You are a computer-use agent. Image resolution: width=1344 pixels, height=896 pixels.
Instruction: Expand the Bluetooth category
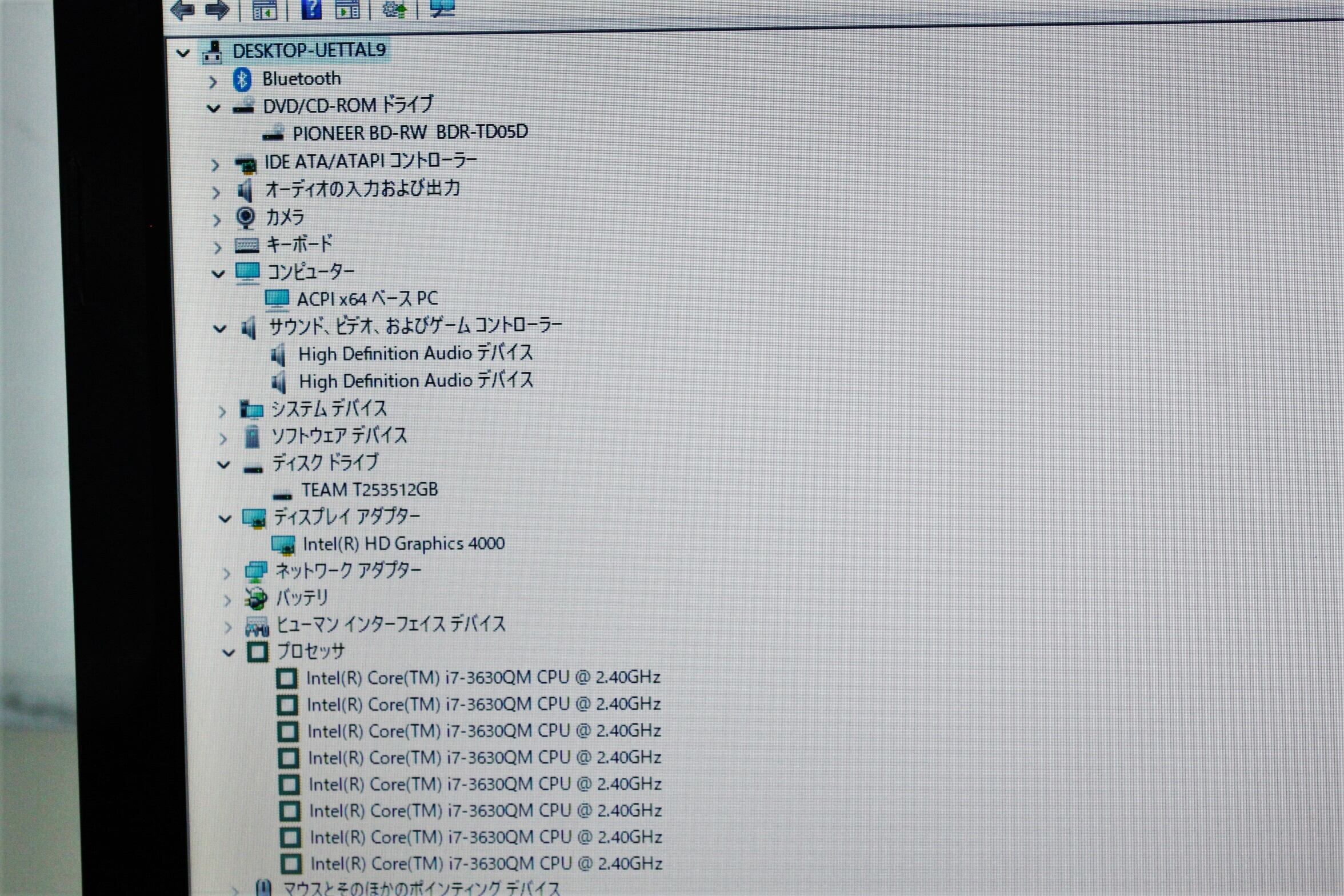pyautogui.click(x=213, y=82)
